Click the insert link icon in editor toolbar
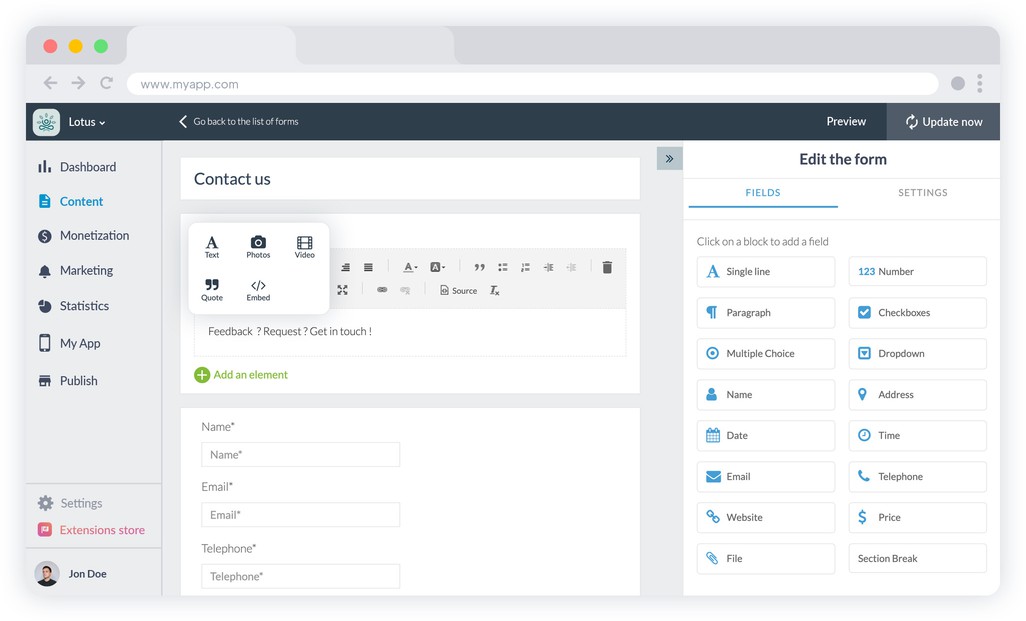 click(x=382, y=290)
